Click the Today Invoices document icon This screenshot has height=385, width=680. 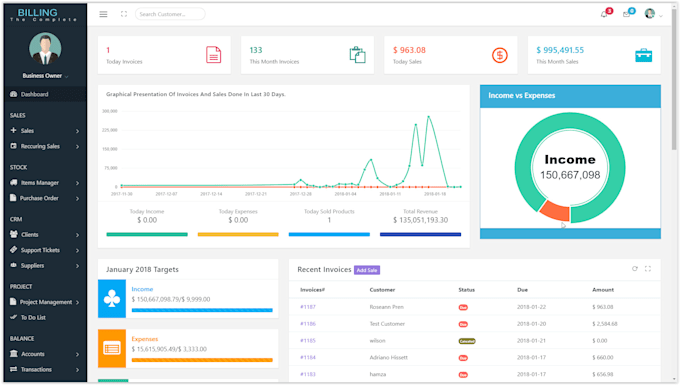click(213, 55)
